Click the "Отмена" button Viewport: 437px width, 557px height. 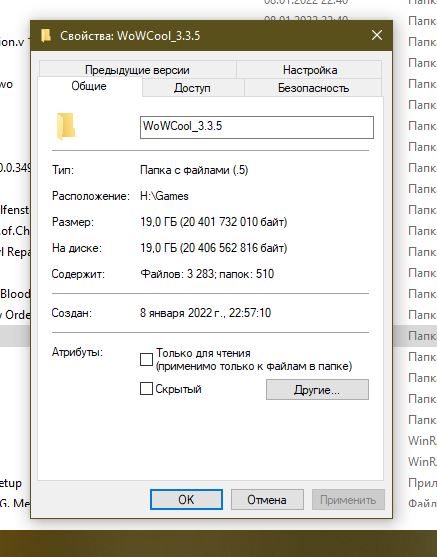coord(267,499)
